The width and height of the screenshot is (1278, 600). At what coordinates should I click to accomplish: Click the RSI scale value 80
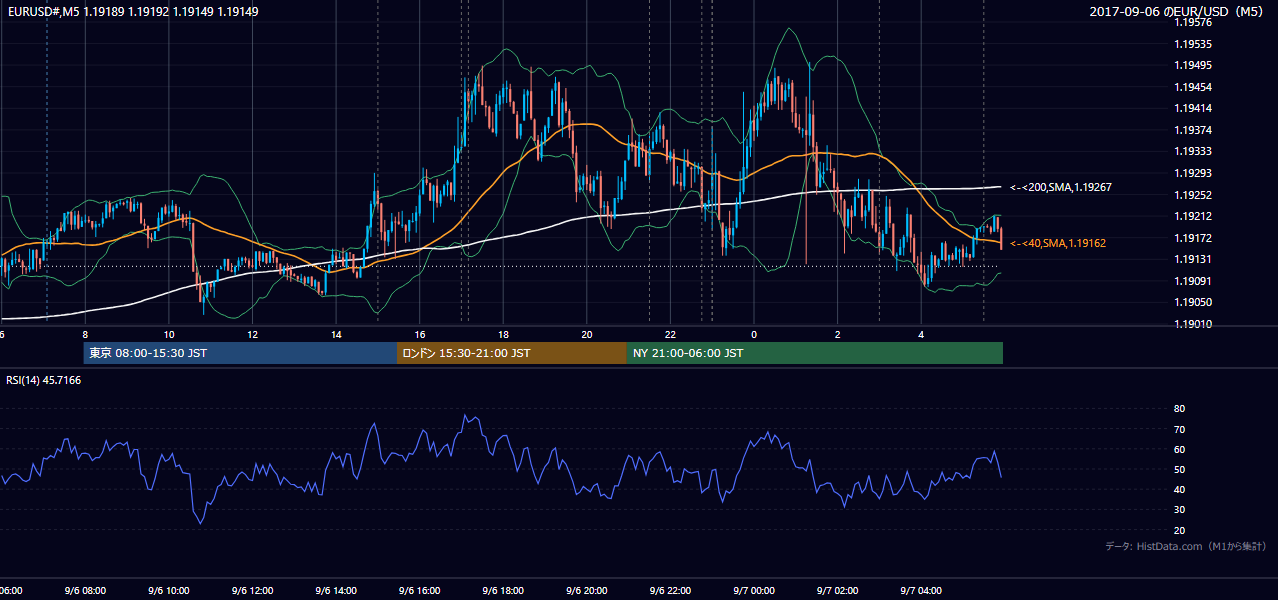click(x=1179, y=409)
